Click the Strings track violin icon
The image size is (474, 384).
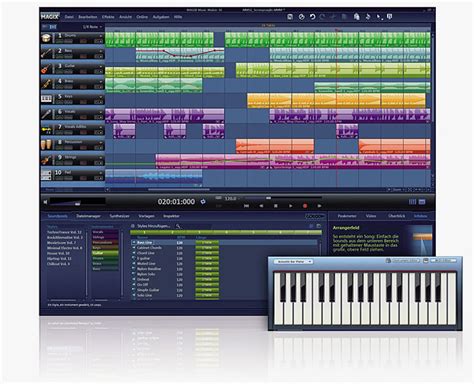coord(46,160)
